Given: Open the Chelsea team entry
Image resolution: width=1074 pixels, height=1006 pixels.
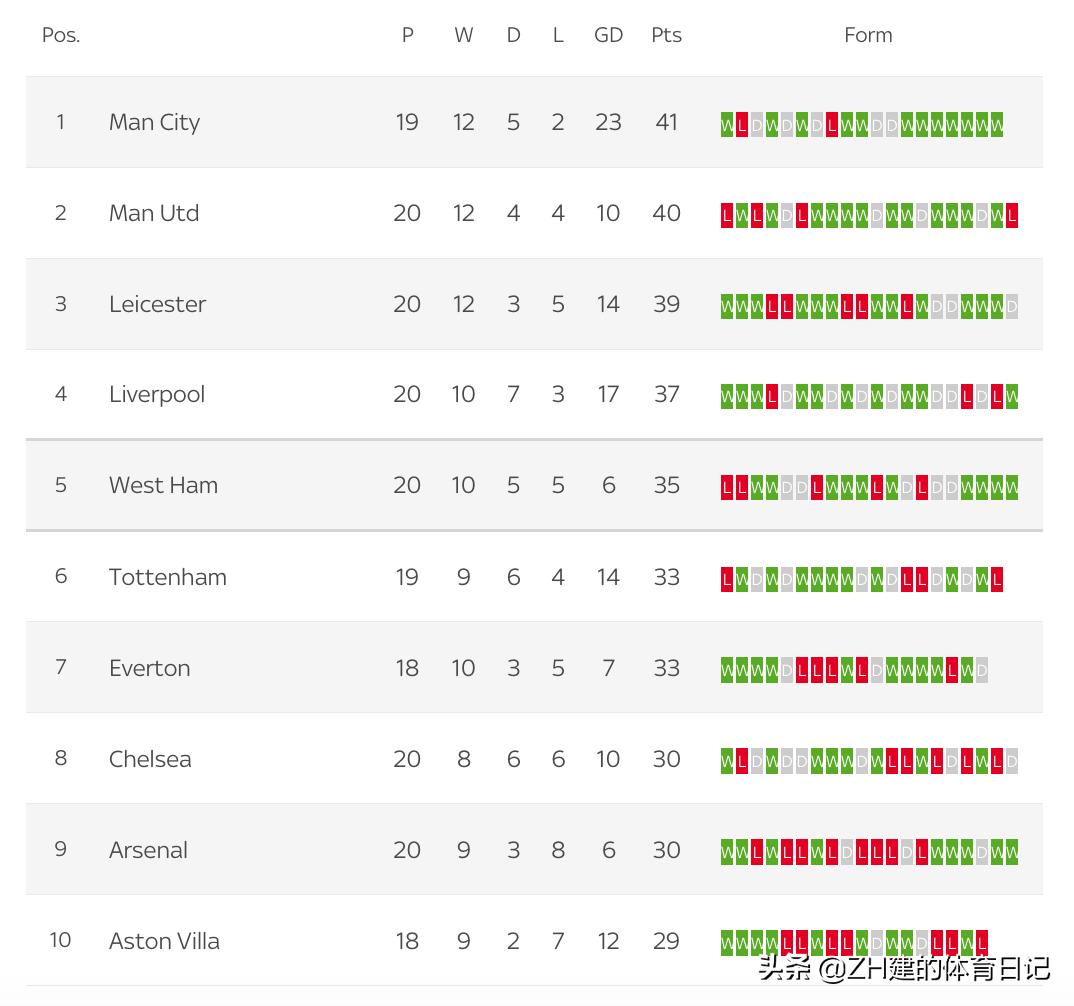Looking at the screenshot, I should pos(150,759).
